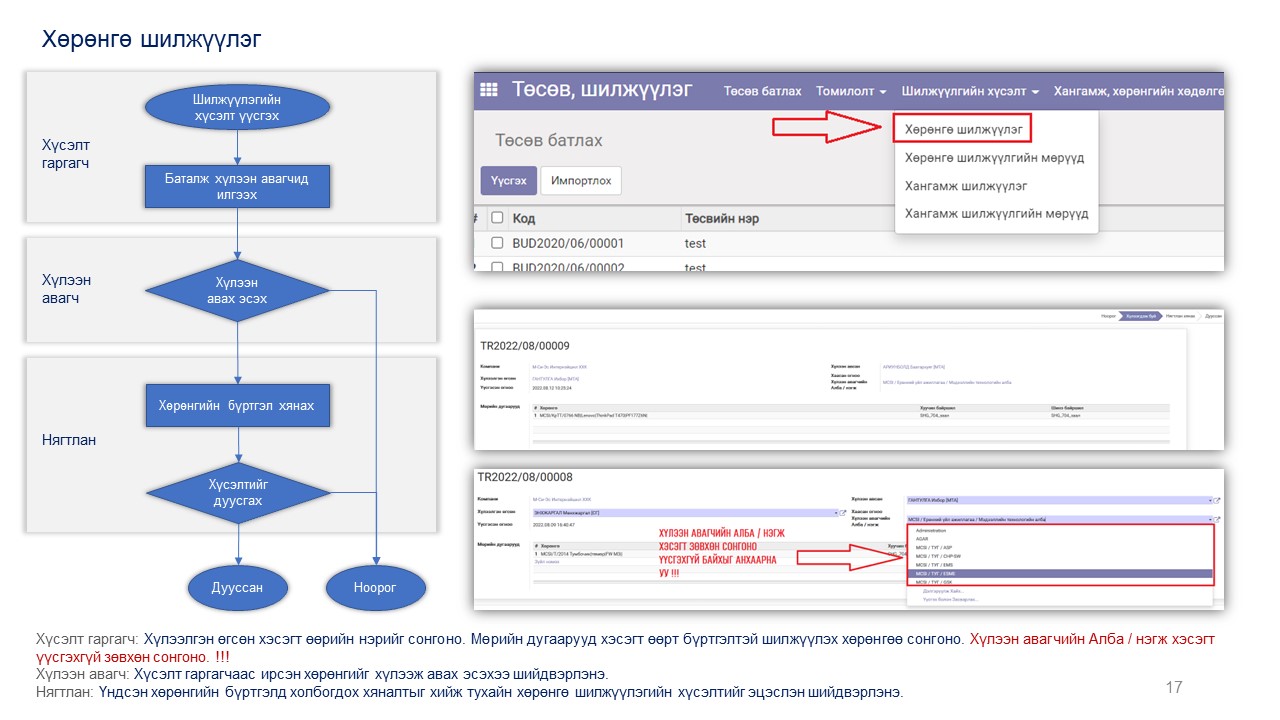Choose highlighted MCSI / ТҮГ / ESME option
The height and width of the screenshot is (720, 1280).
[1060, 574]
